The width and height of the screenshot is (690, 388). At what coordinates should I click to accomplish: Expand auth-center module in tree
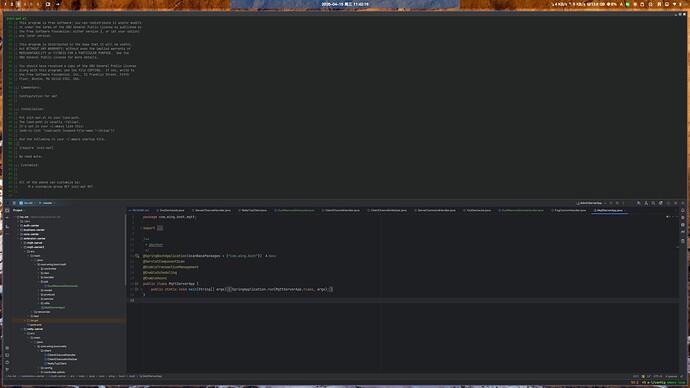click(18, 225)
